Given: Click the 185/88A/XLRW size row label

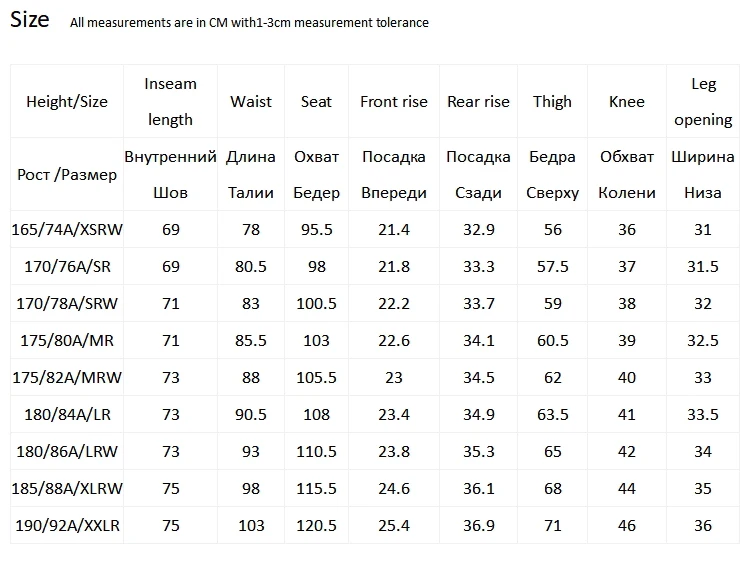Looking at the screenshot, I should 67,488.
